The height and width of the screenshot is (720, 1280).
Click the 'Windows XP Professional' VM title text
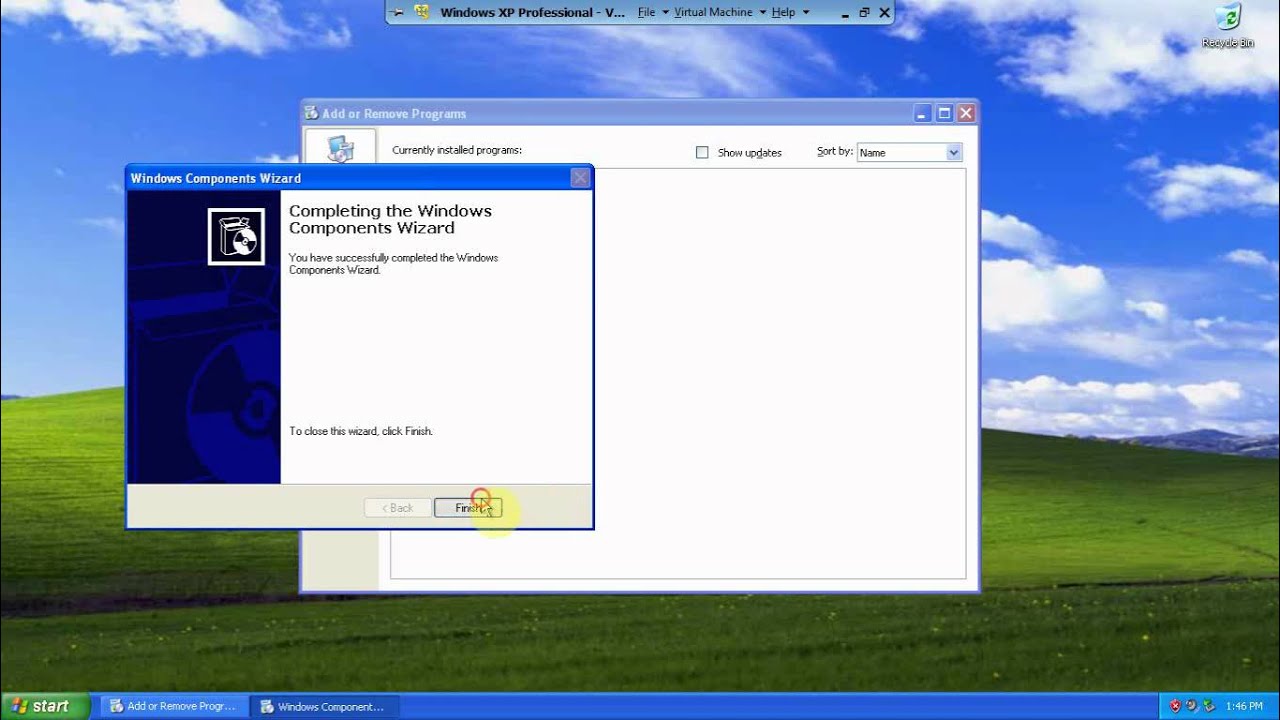532,12
